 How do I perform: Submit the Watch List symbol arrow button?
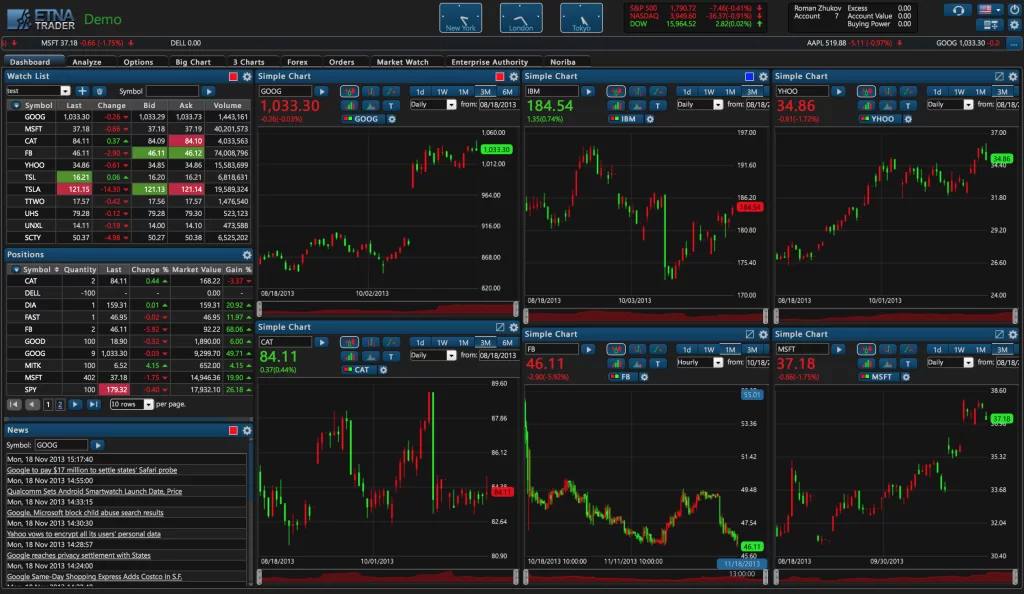208,91
